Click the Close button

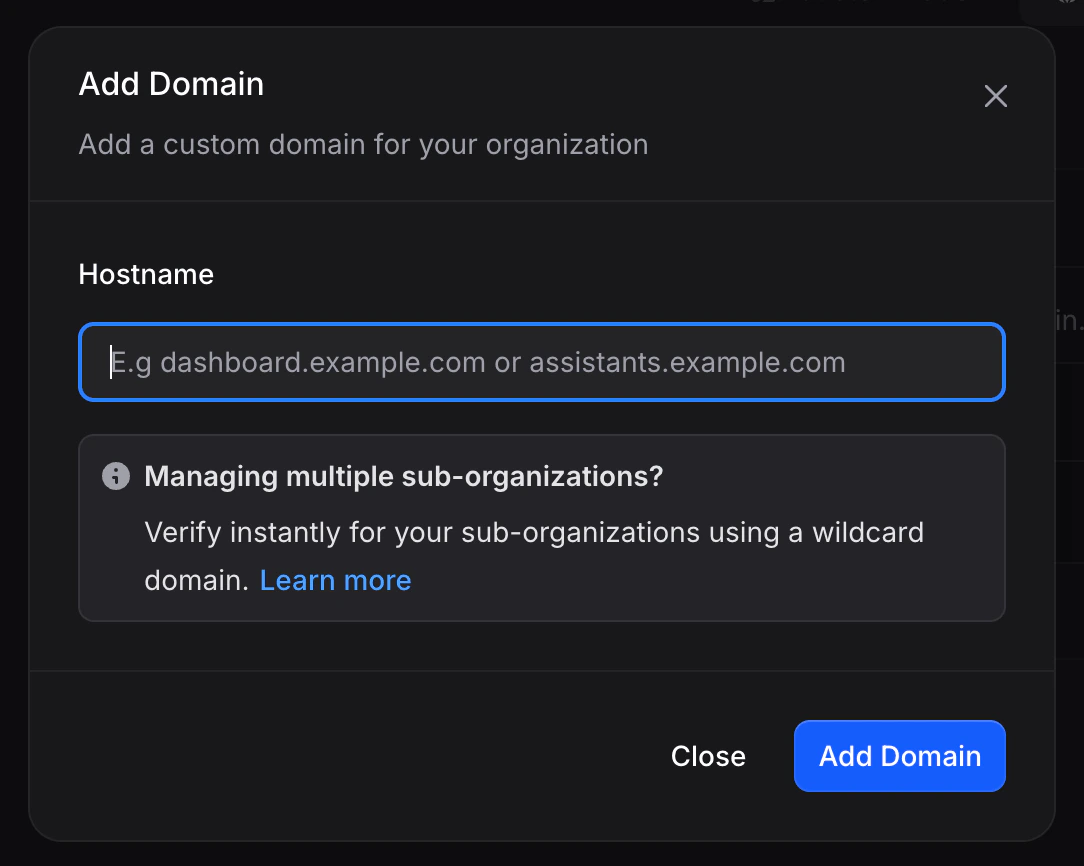click(708, 756)
